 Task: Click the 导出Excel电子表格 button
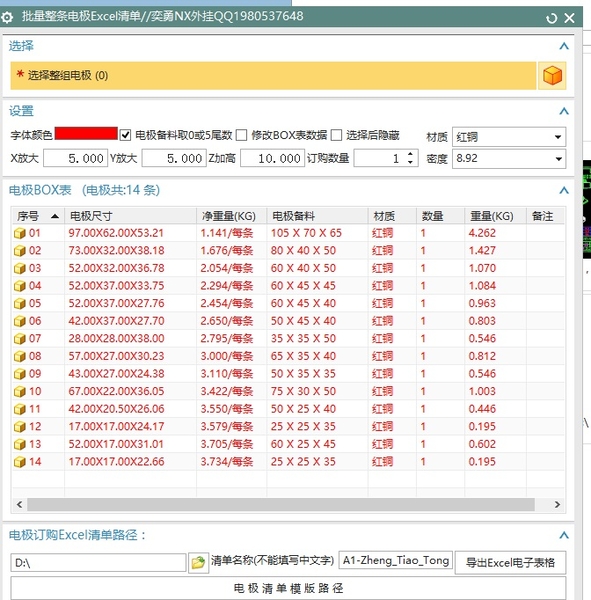[x=510, y=563]
